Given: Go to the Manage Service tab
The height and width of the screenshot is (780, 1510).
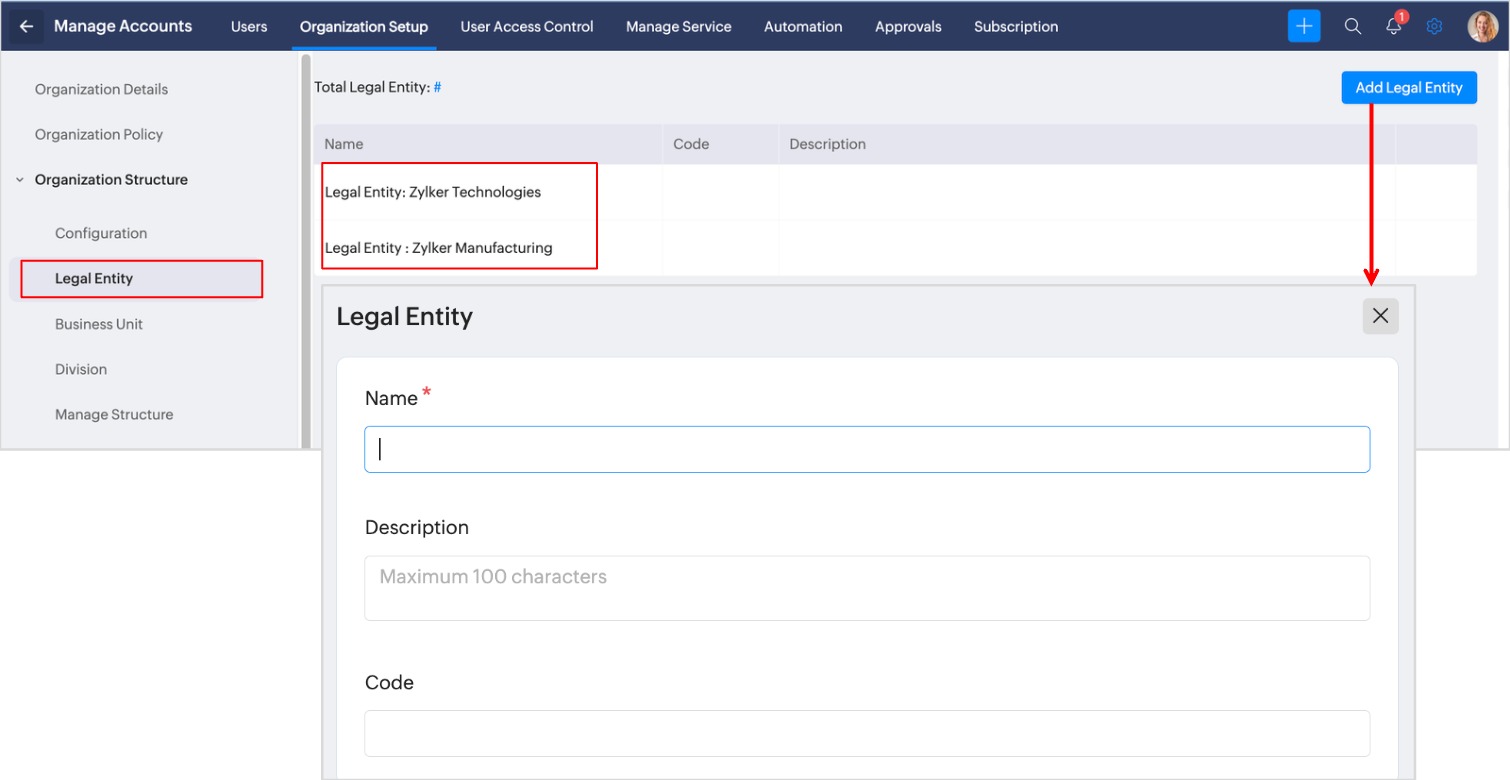Looking at the screenshot, I should (x=678, y=27).
